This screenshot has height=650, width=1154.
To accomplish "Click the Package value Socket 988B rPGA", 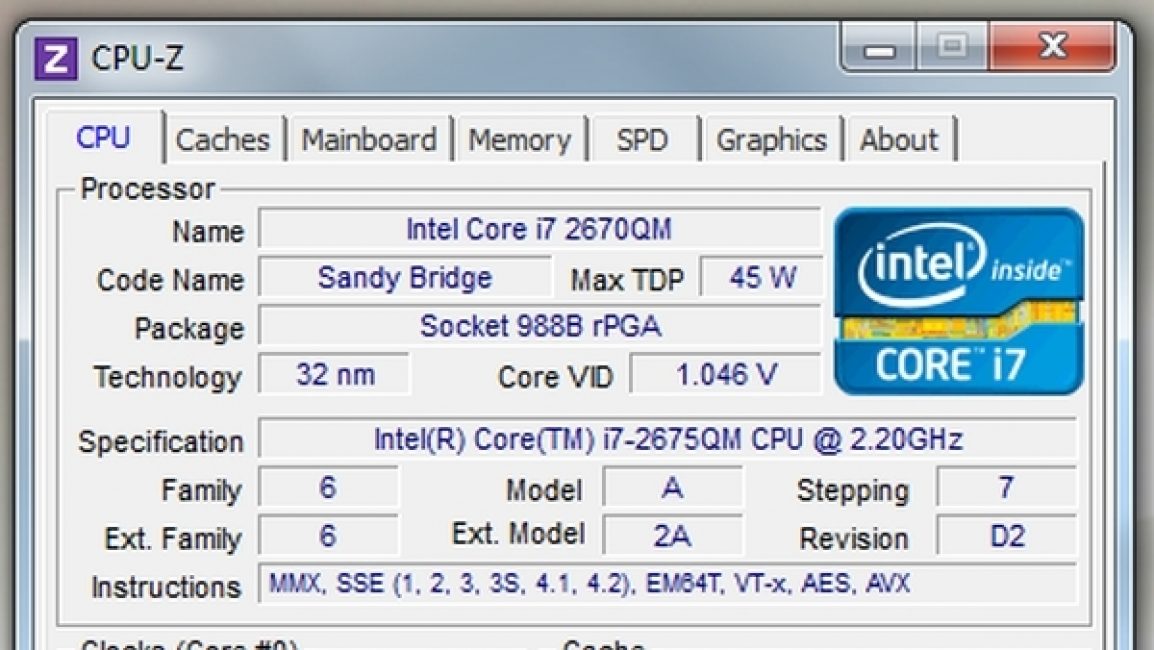I will pos(539,326).
